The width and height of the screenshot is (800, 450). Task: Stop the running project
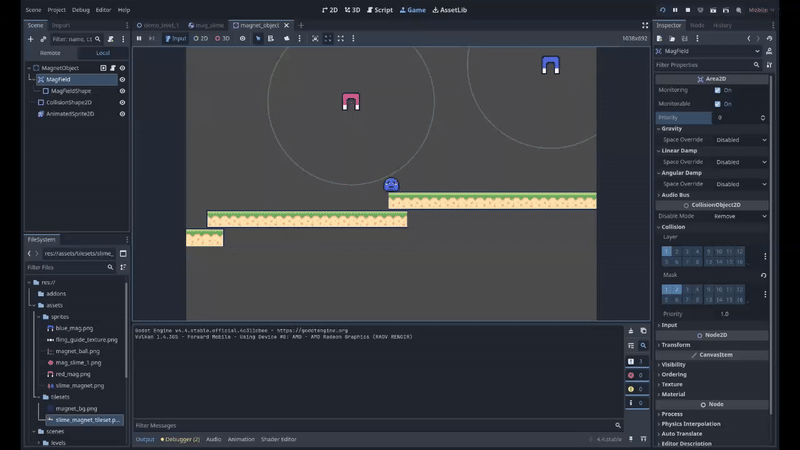coord(688,10)
